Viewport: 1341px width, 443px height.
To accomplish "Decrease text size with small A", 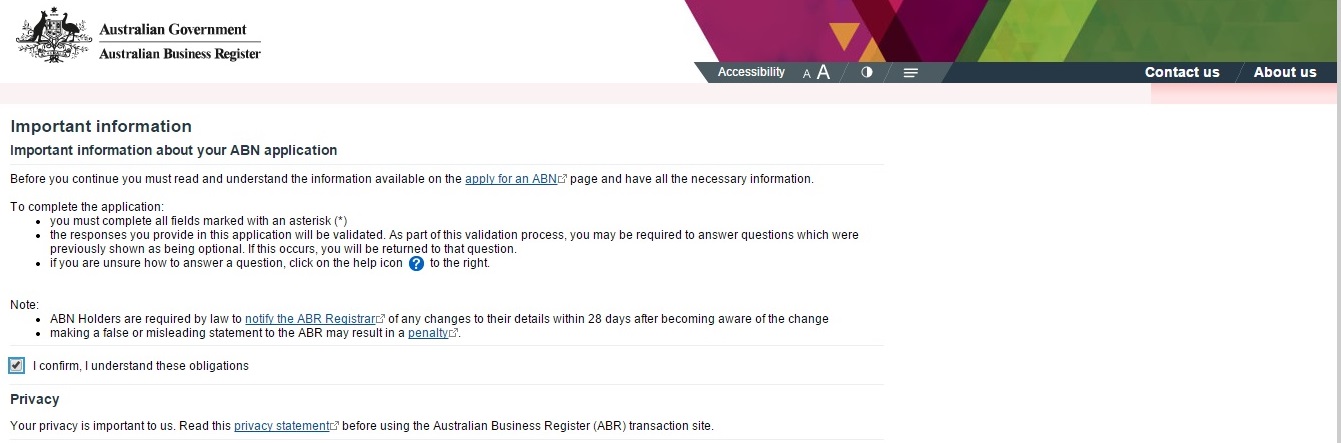I will coord(807,74).
